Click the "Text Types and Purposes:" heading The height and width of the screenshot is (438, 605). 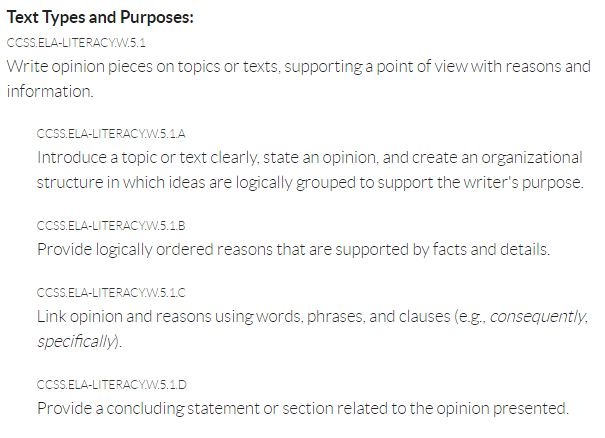pyautogui.click(x=100, y=17)
